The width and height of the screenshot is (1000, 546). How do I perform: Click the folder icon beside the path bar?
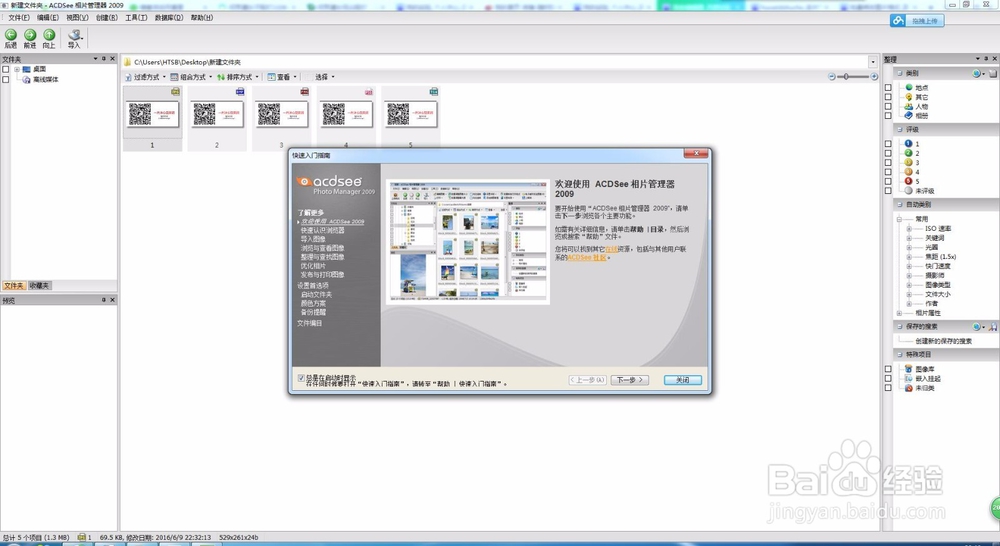128,62
